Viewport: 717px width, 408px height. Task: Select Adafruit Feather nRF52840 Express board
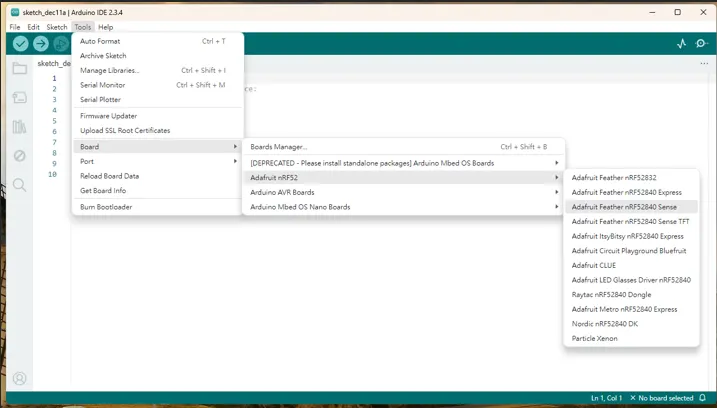point(631,193)
